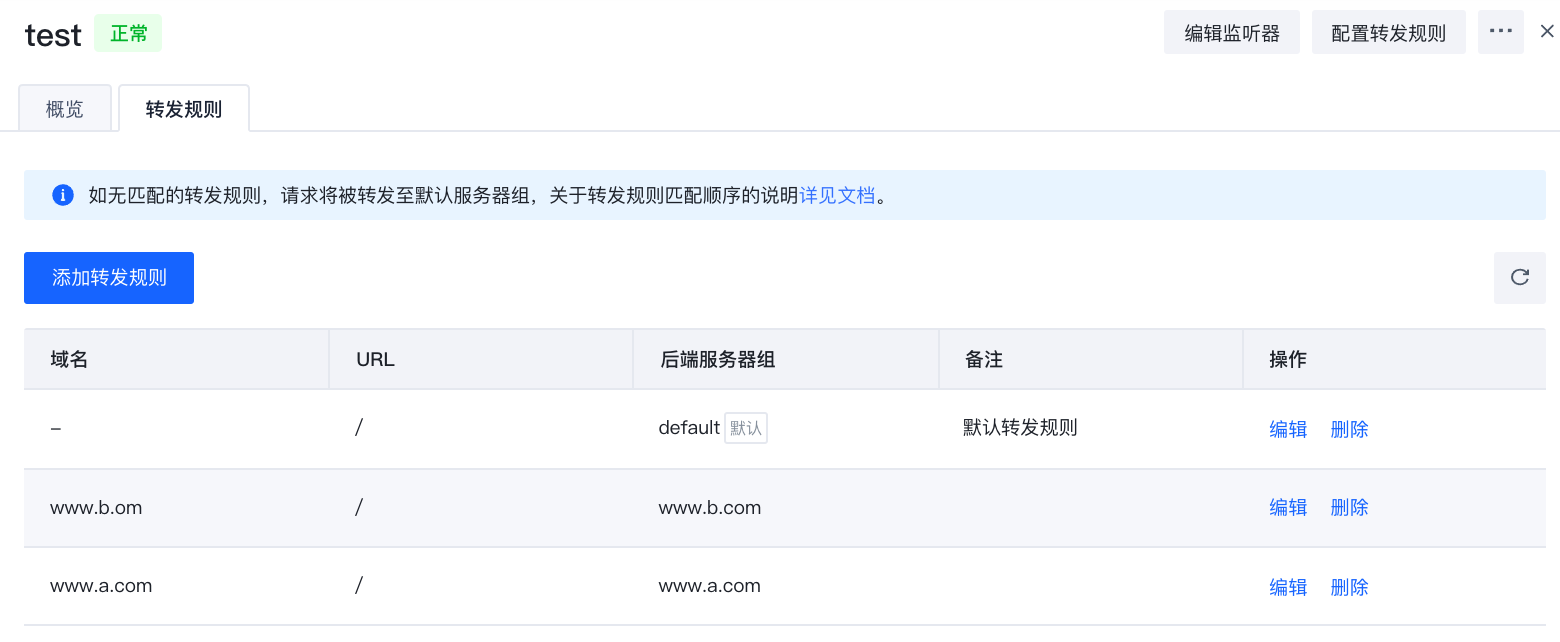This screenshot has height=642, width=1560.
Task: Open the three-dots more actions menu
Action: point(1500,32)
